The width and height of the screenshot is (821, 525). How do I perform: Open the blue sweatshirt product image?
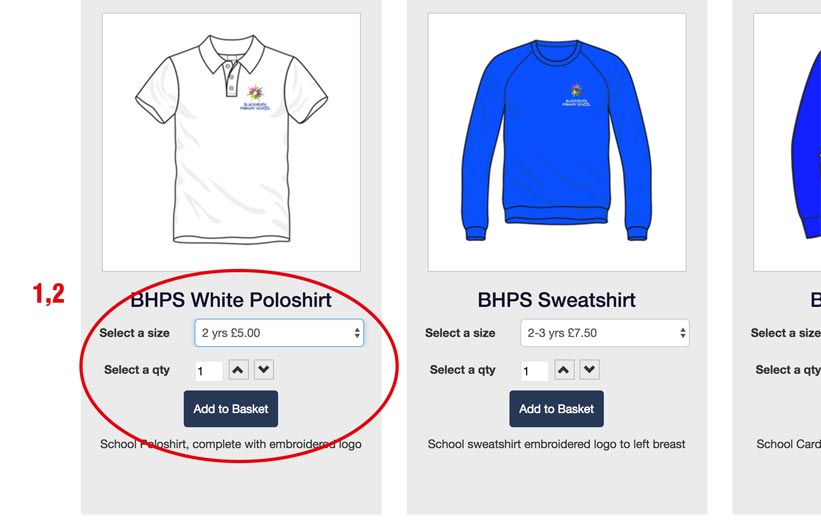point(557,142)
